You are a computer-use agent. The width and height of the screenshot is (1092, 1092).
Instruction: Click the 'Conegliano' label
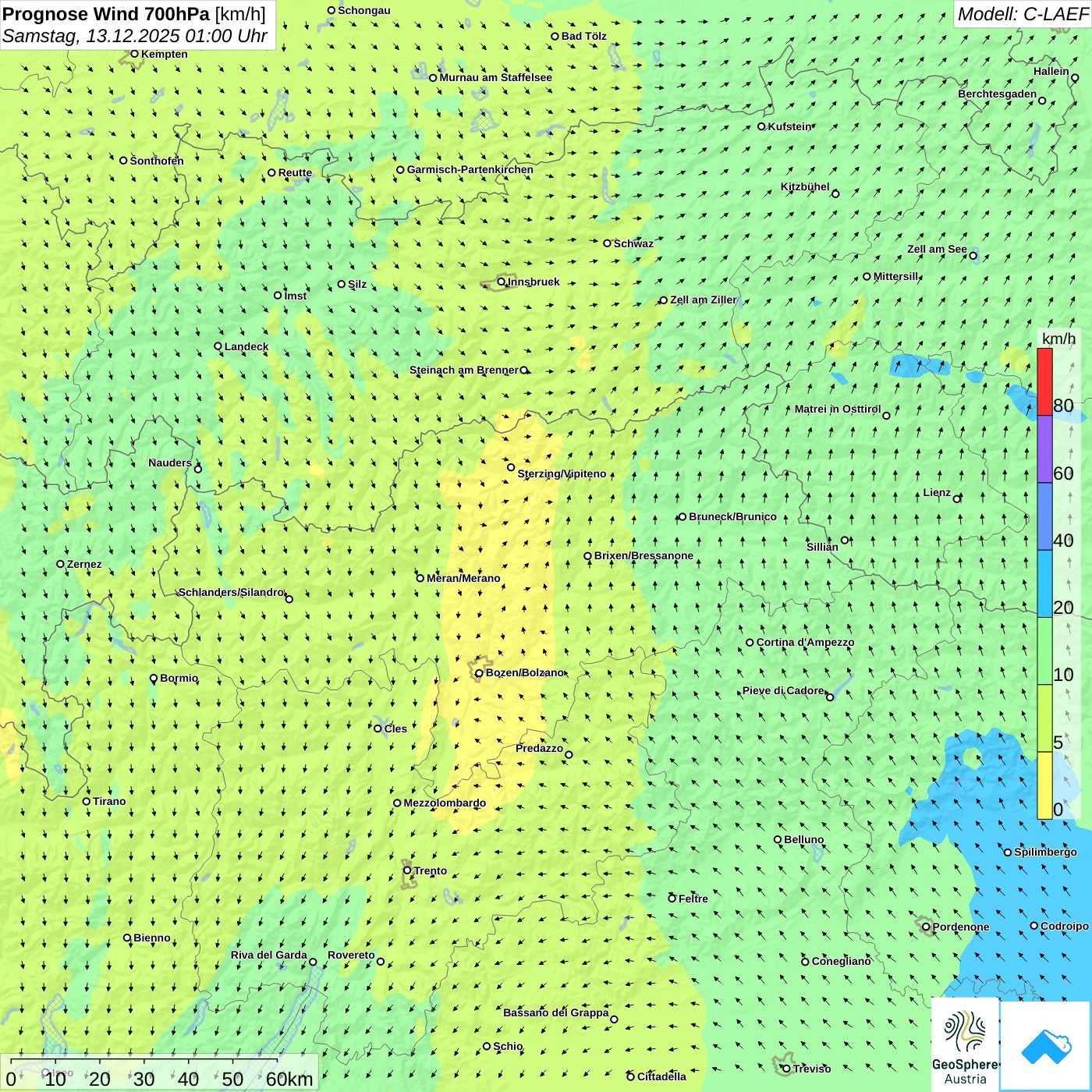pyautogui.click(x=841, y=961)
